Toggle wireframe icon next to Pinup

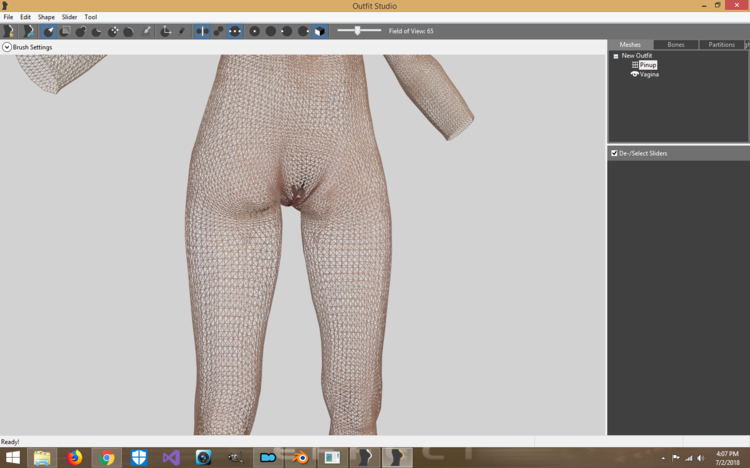(635, 65)
